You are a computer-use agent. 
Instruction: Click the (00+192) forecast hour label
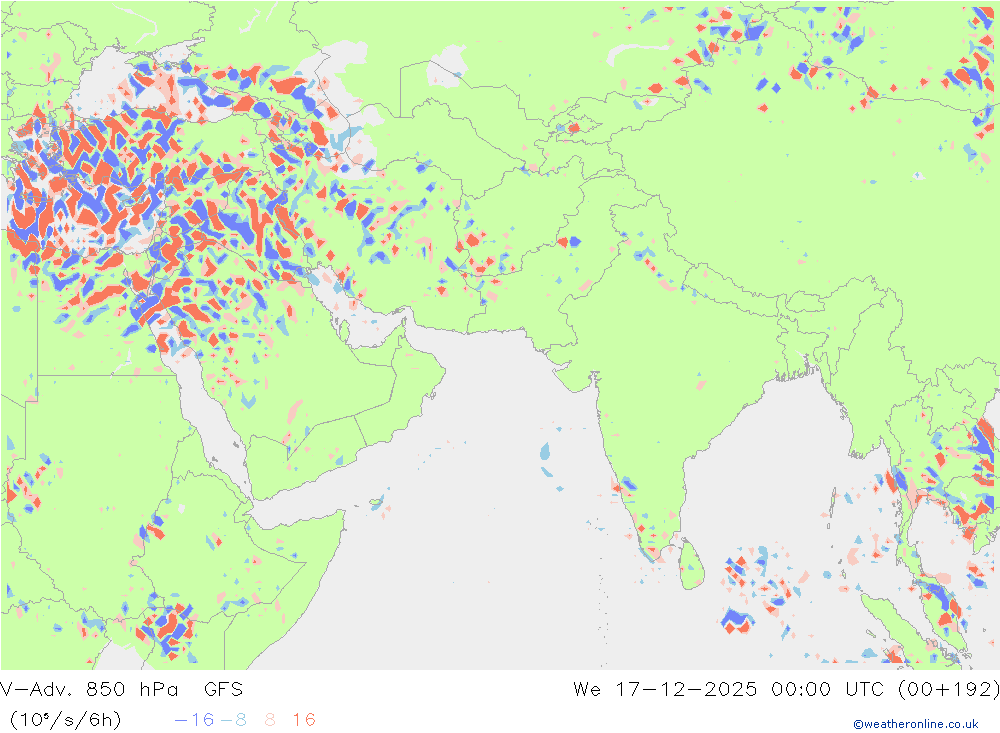(x=948, y=690)
